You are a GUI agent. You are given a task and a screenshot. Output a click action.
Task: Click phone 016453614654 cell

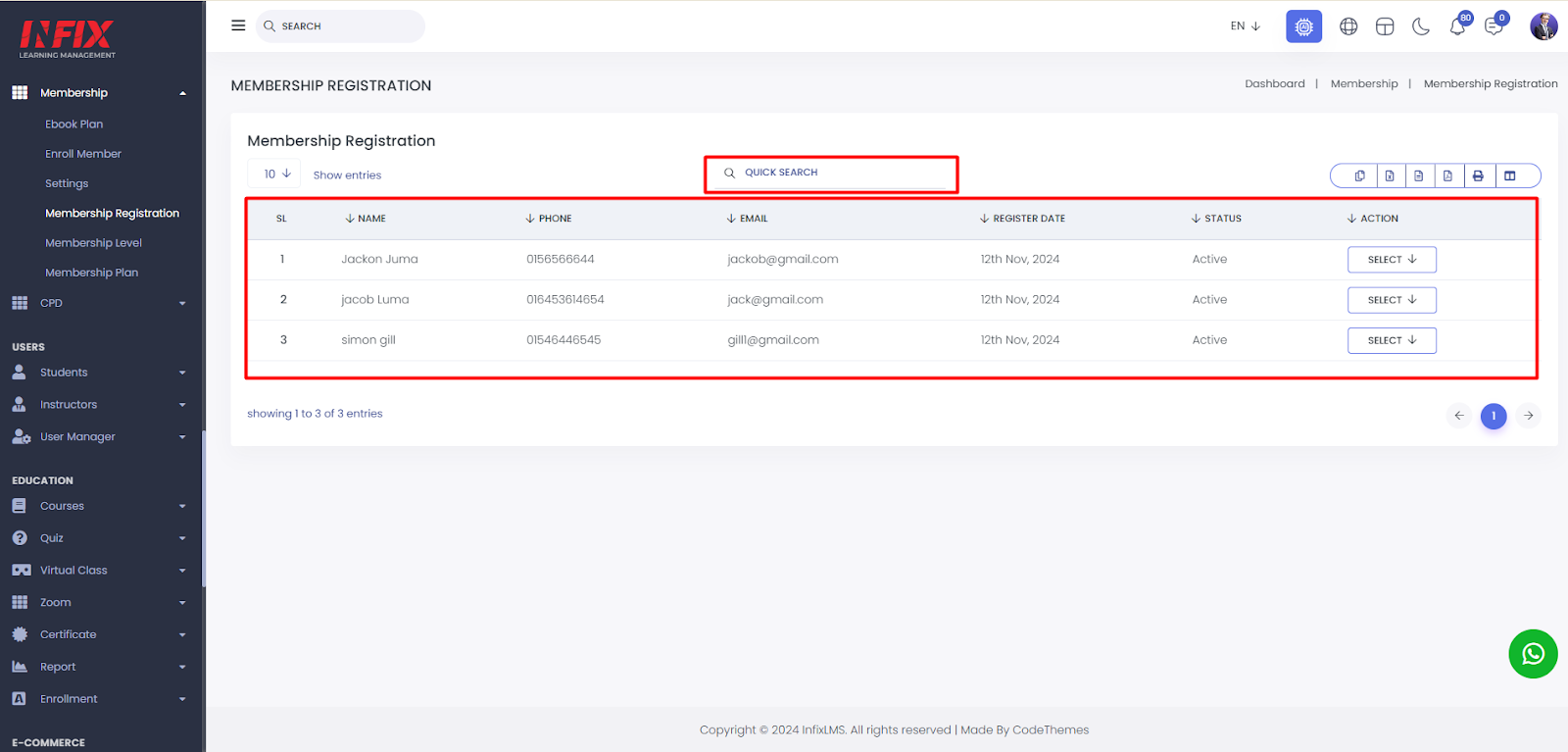(565, 300)
